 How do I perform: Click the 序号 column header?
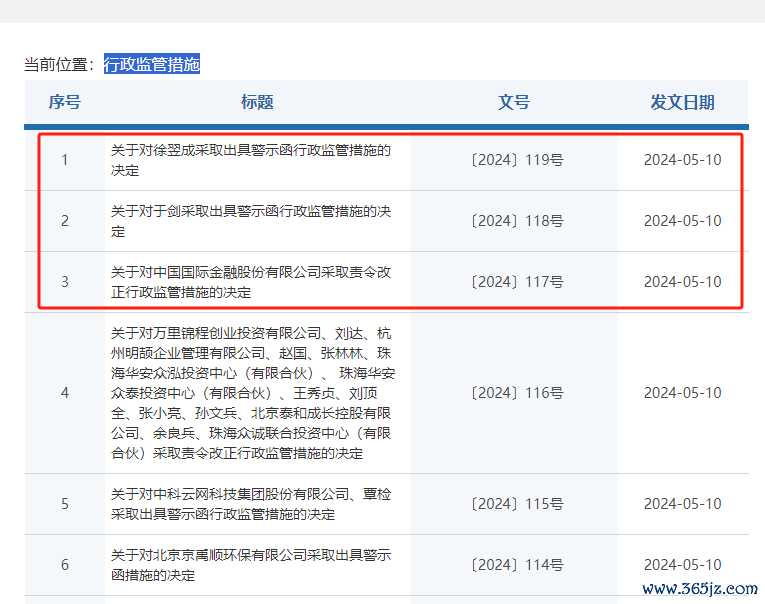pyautogui.click(x=65, y=102)
